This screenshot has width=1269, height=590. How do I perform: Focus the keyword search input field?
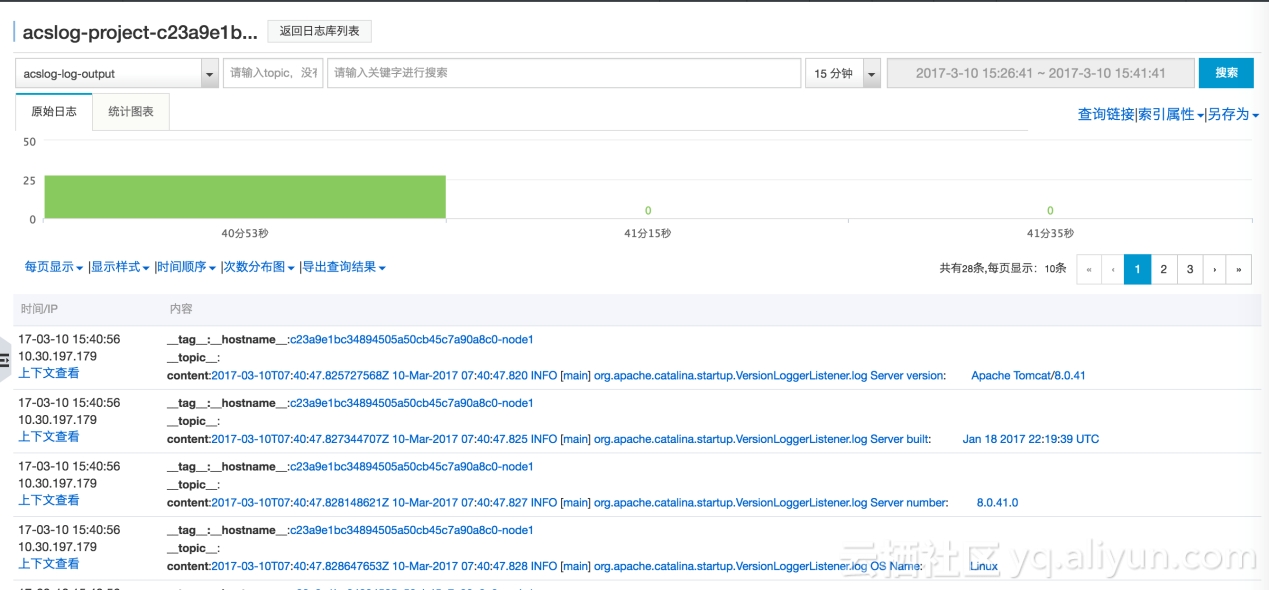563,73
